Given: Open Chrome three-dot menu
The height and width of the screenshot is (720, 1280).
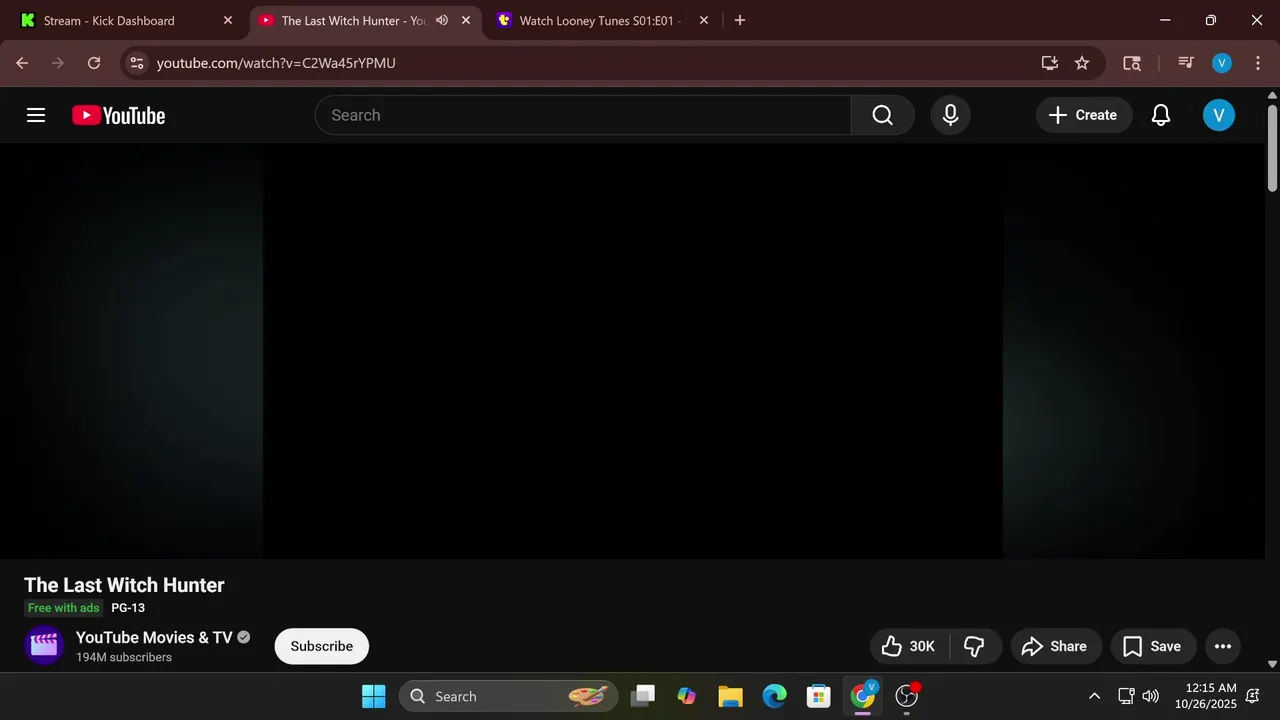Looking at the screenshot, I should (1256, 63).
